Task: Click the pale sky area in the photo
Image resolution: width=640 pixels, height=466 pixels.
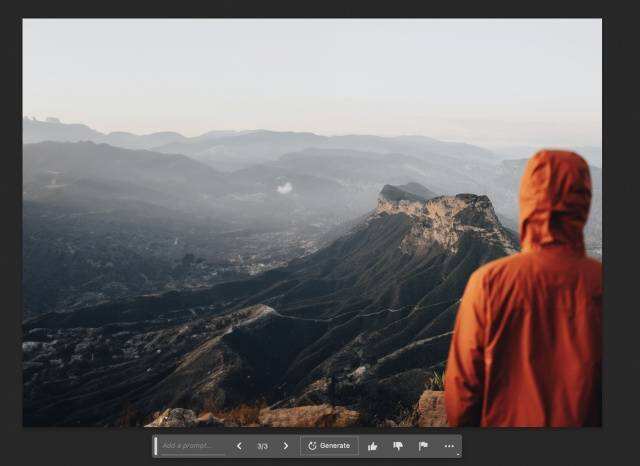Action: tap(300, 70)
